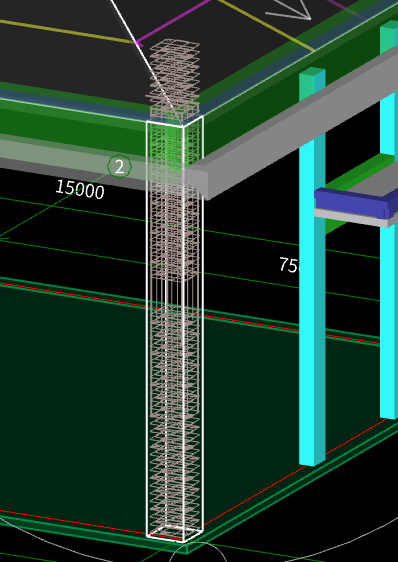Click the 15000 grid dimension text
The height and width of the screenshot is (562, 398).
(x=80, y=189)
